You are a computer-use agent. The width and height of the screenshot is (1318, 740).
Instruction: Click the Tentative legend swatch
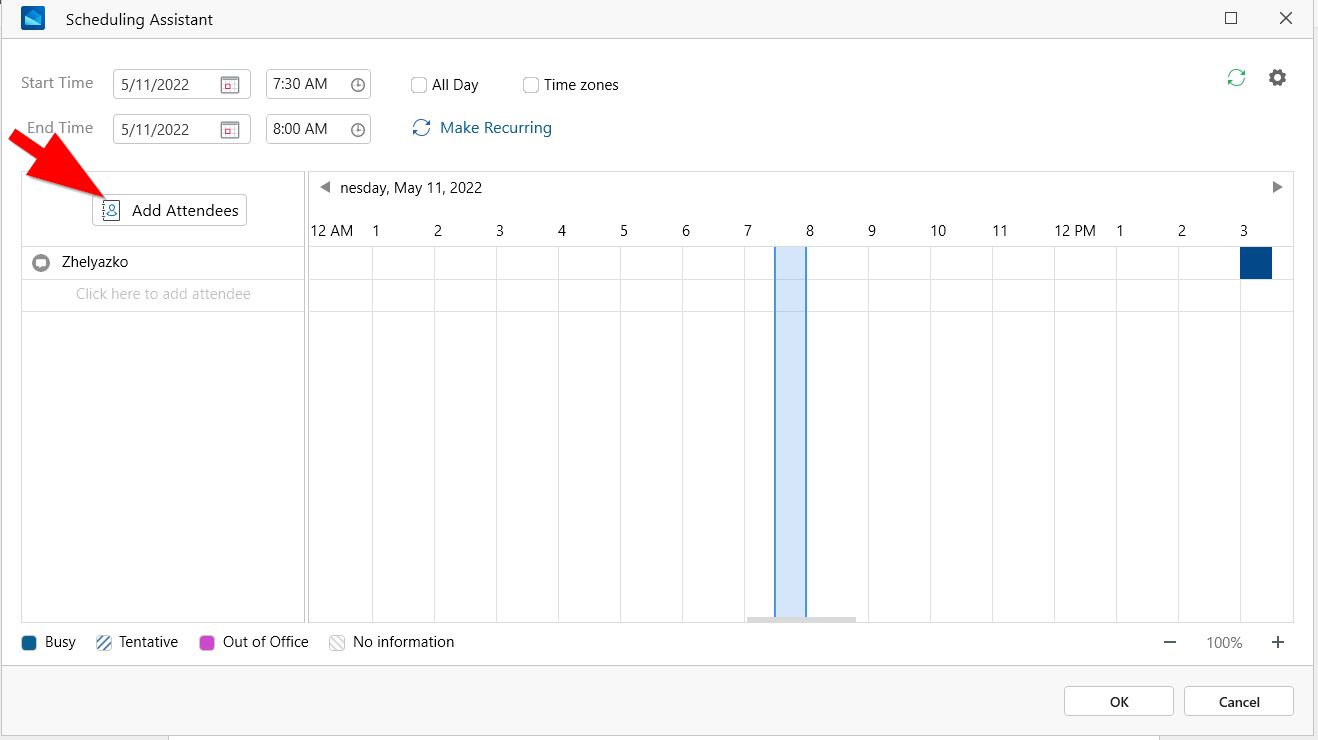(103, 643)
